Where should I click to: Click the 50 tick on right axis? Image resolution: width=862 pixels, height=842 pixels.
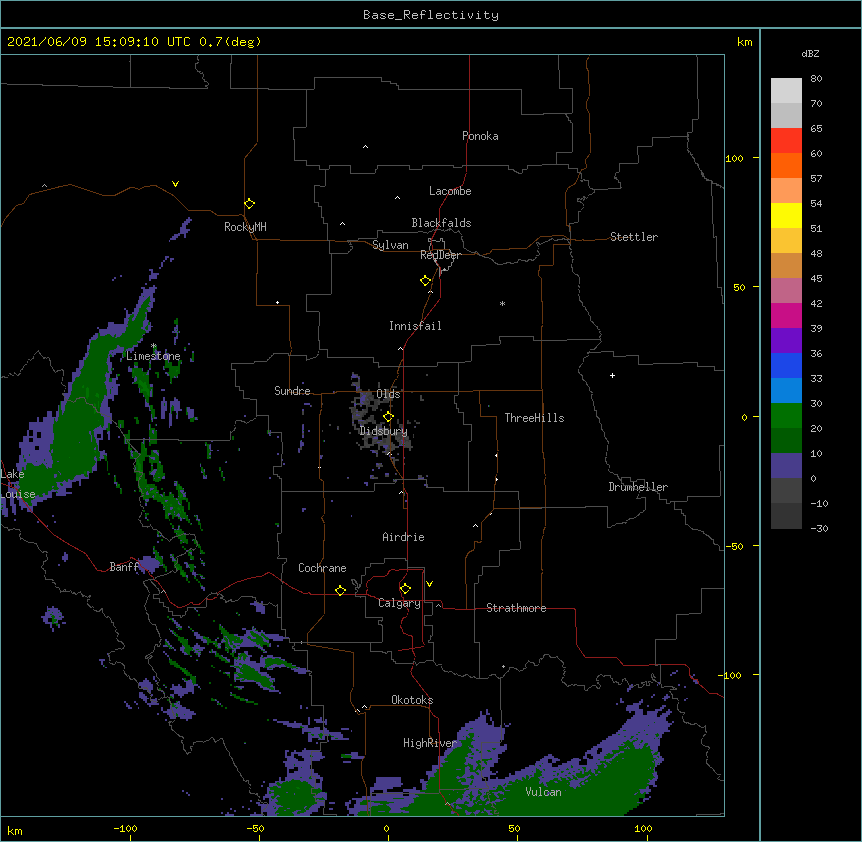coord(739,287)
